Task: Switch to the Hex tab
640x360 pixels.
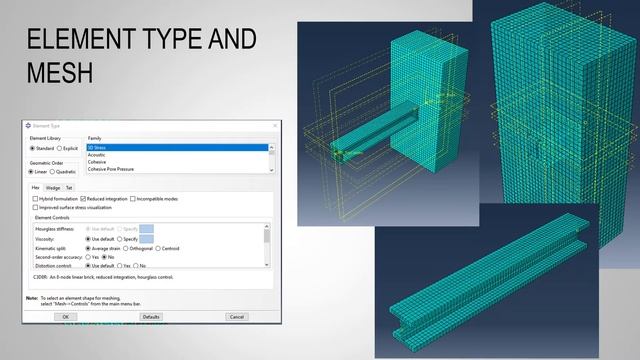Action: pyautogui.click(x=36, y=188)
